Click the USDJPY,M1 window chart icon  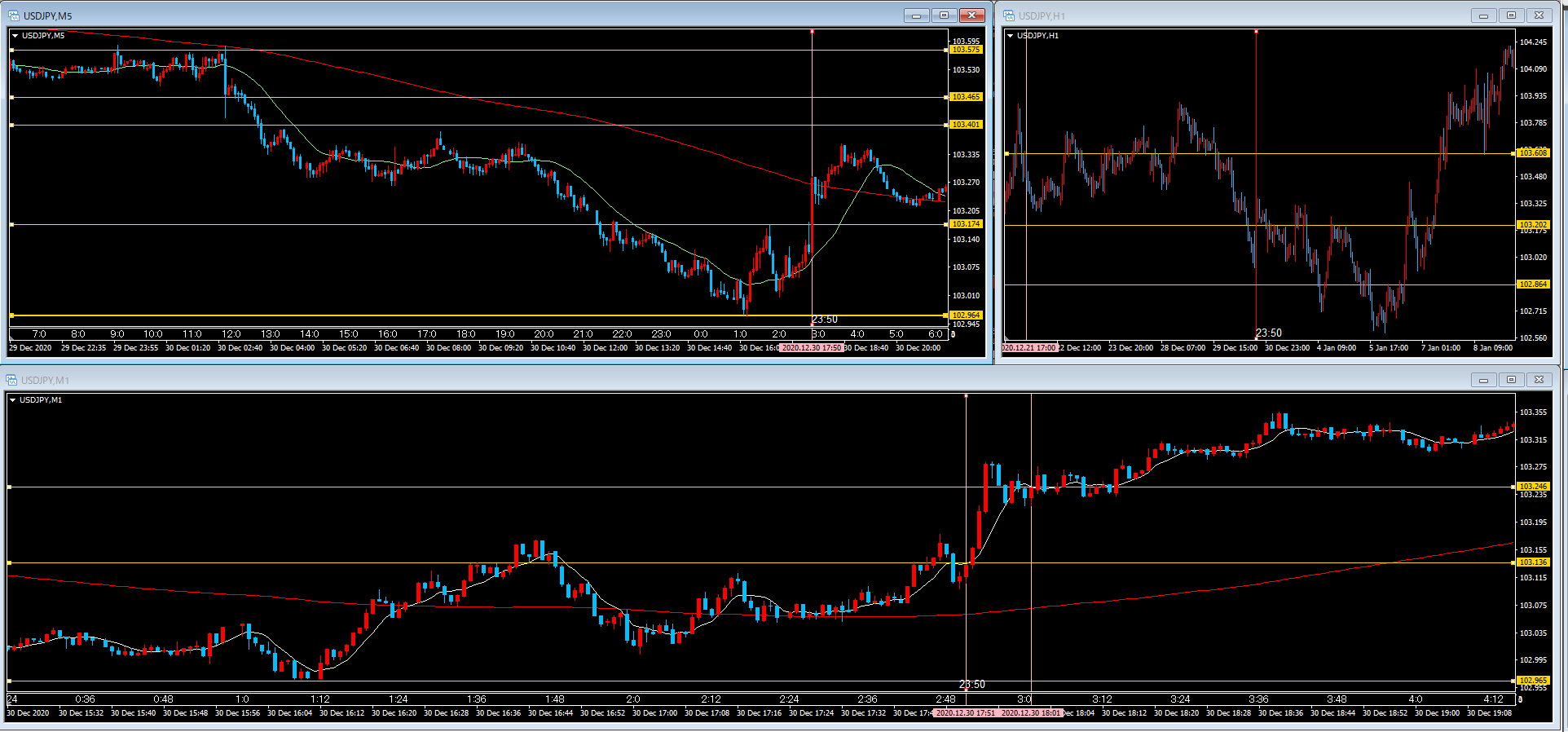coord(11,380)
